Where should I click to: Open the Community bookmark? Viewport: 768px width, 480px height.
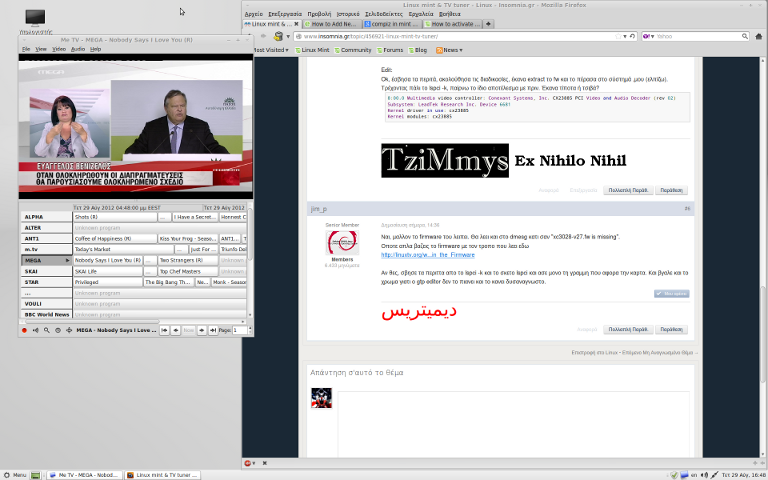353,50
